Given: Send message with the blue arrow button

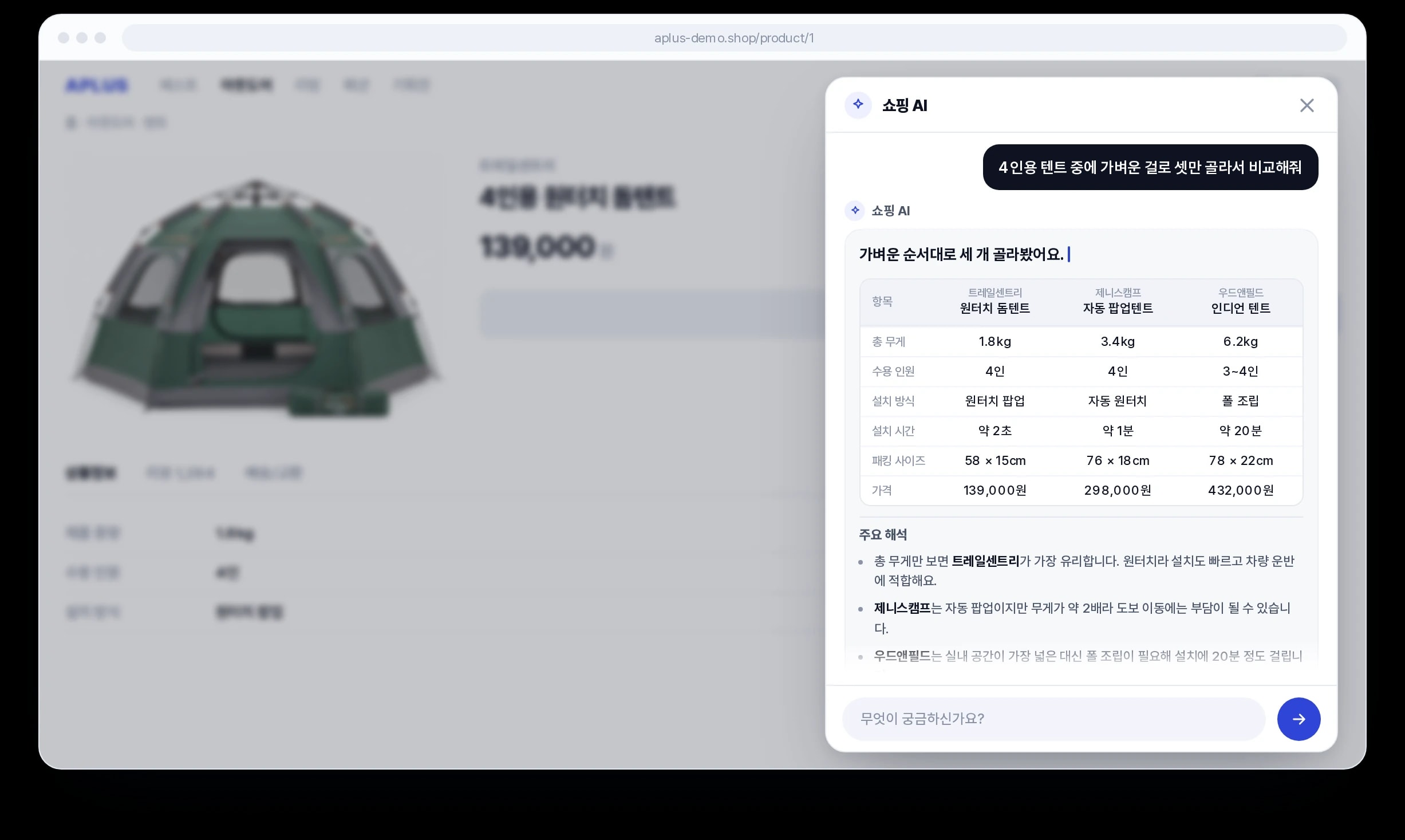Looking at the screenshot, I should pos(1299,719).
